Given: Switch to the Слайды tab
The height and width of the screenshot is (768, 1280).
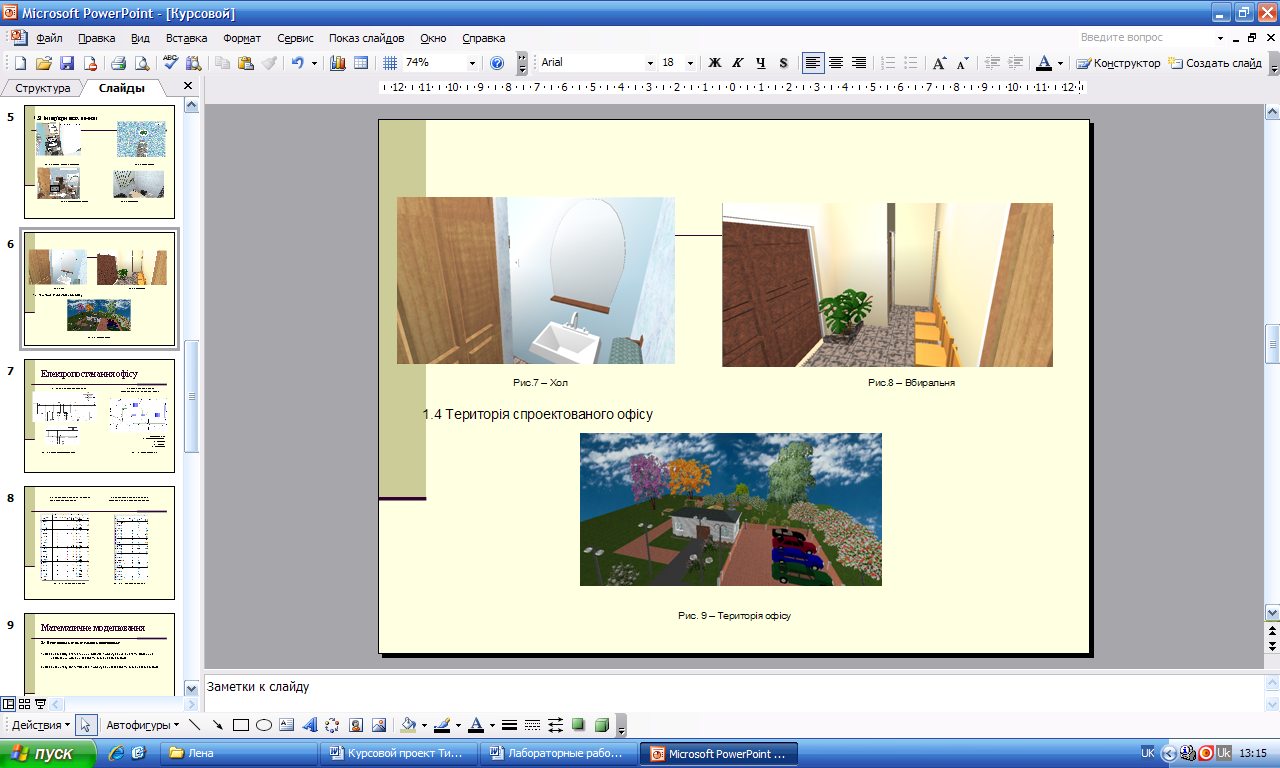Looking at the screenshot, I should (x=122, y=88).
